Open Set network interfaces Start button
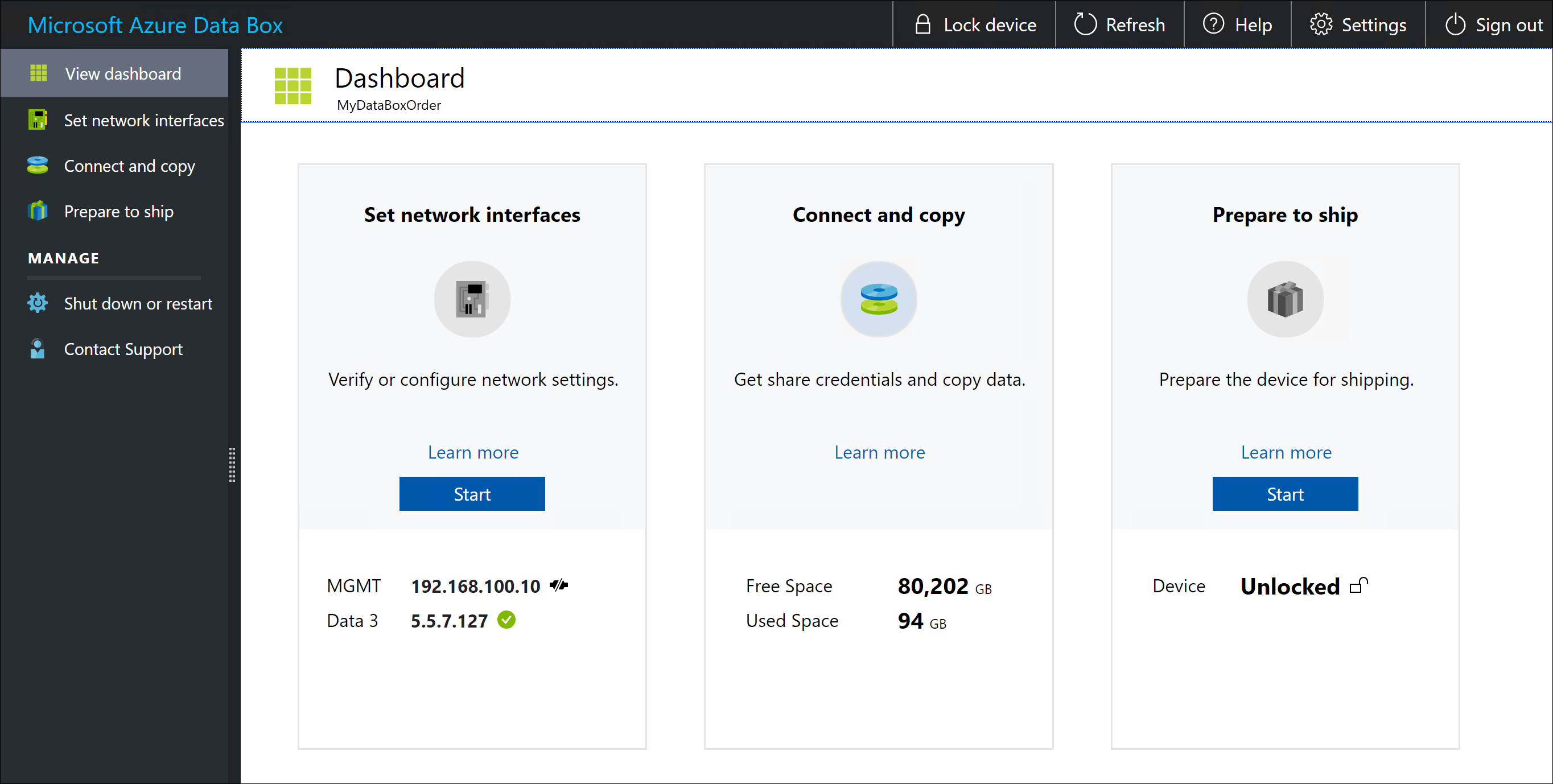Image resolution: width=1553 pixels, height=784 pixels. (x=472, y=494)
